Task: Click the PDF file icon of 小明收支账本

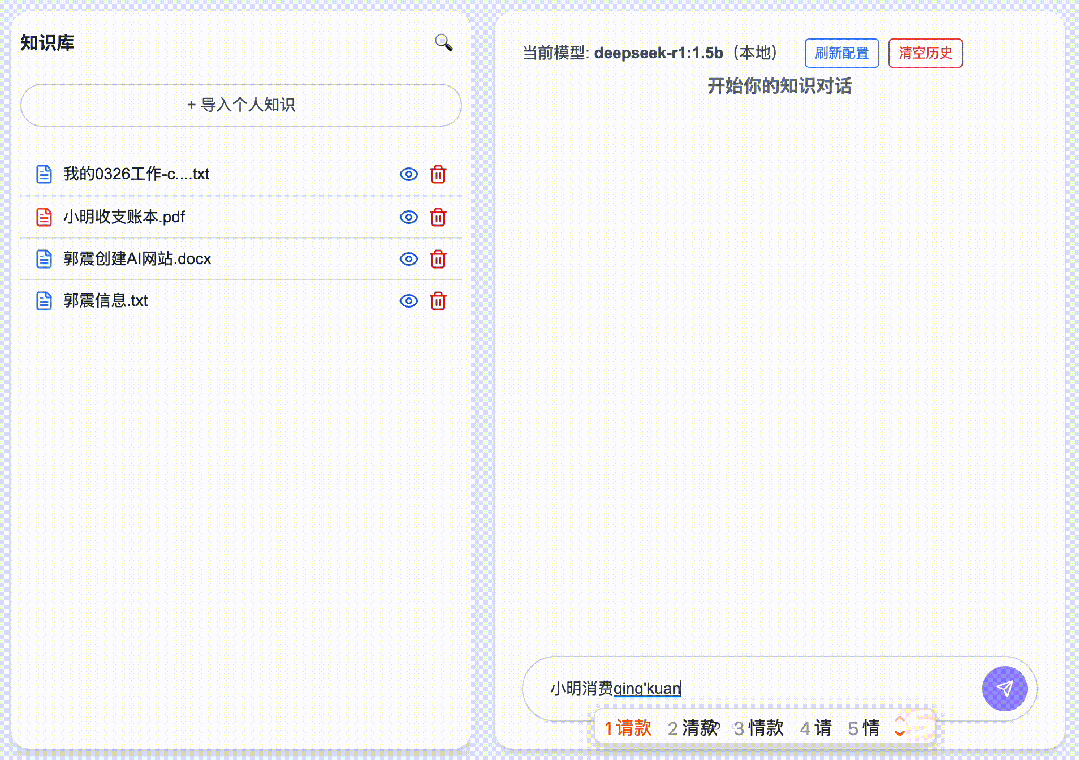Action: pyautogui.click(x=43, y=217)
